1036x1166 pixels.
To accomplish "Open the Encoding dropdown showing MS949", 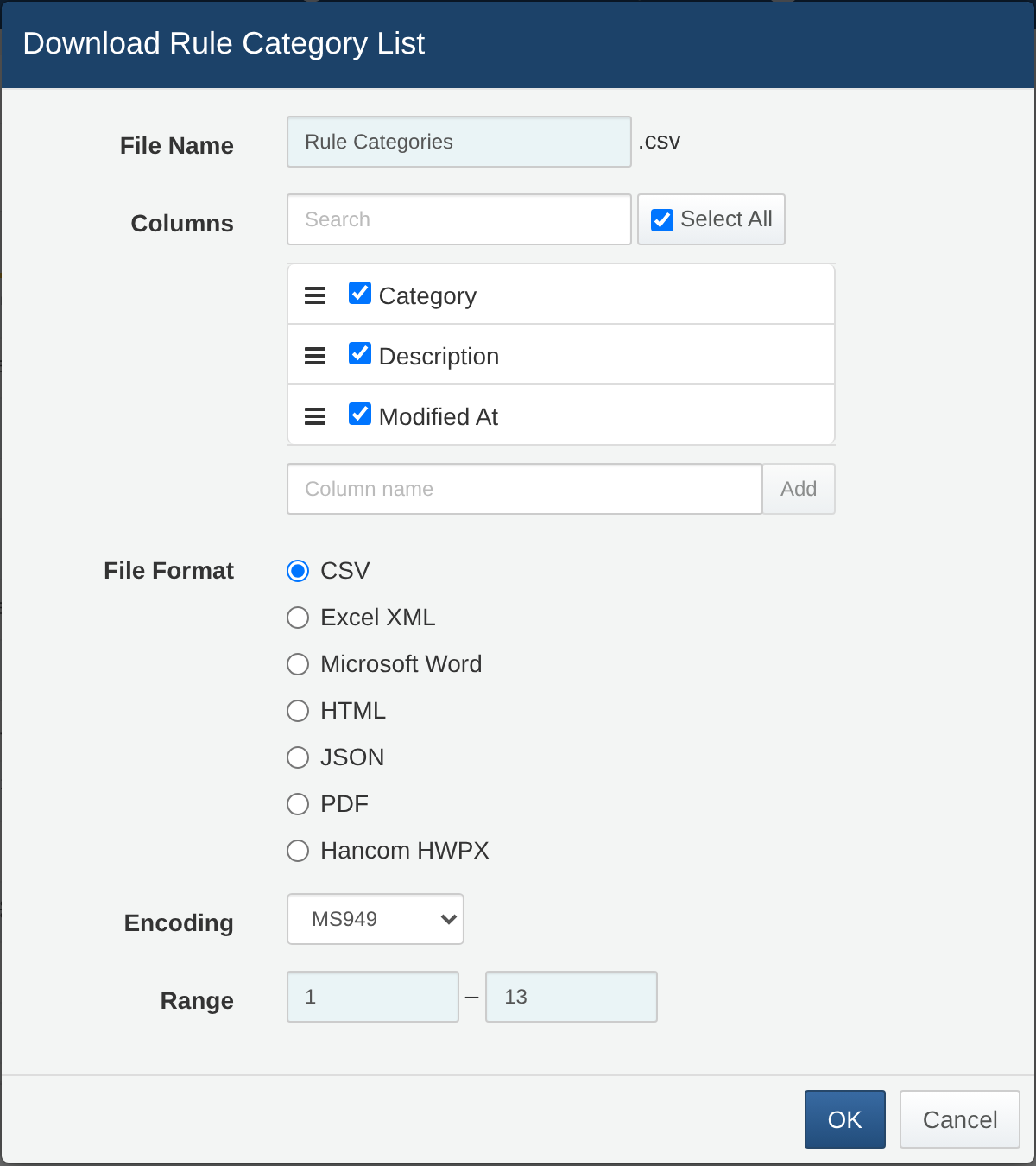I will point(376,919).
